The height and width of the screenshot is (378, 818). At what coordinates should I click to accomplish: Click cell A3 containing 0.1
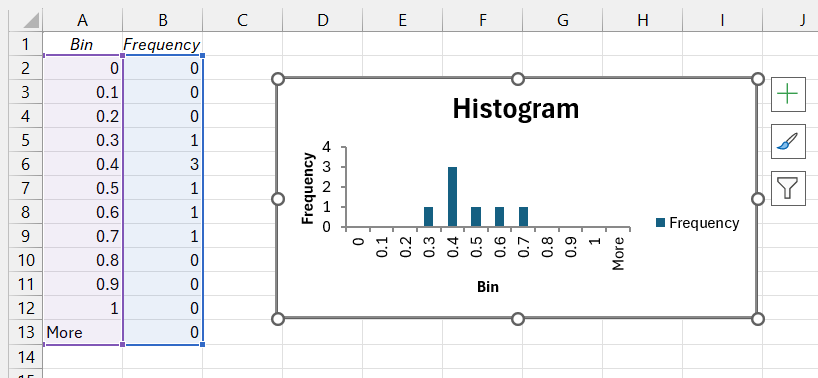pos(82,92)
